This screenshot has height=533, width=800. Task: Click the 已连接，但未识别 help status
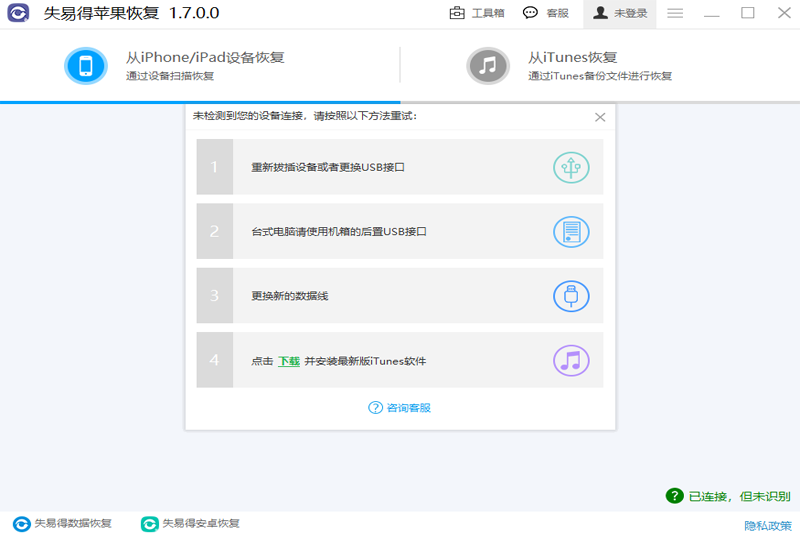728,496
